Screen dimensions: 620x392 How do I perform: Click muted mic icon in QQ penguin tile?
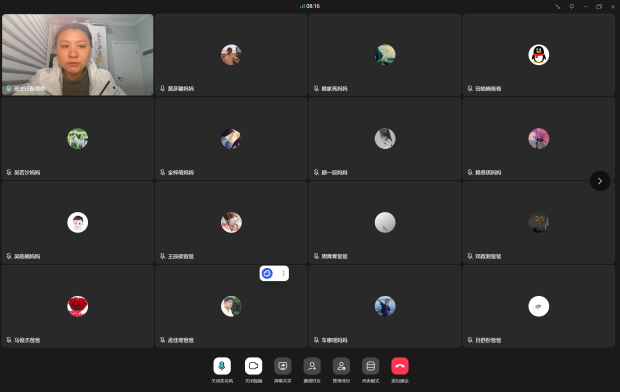(470, 88)
